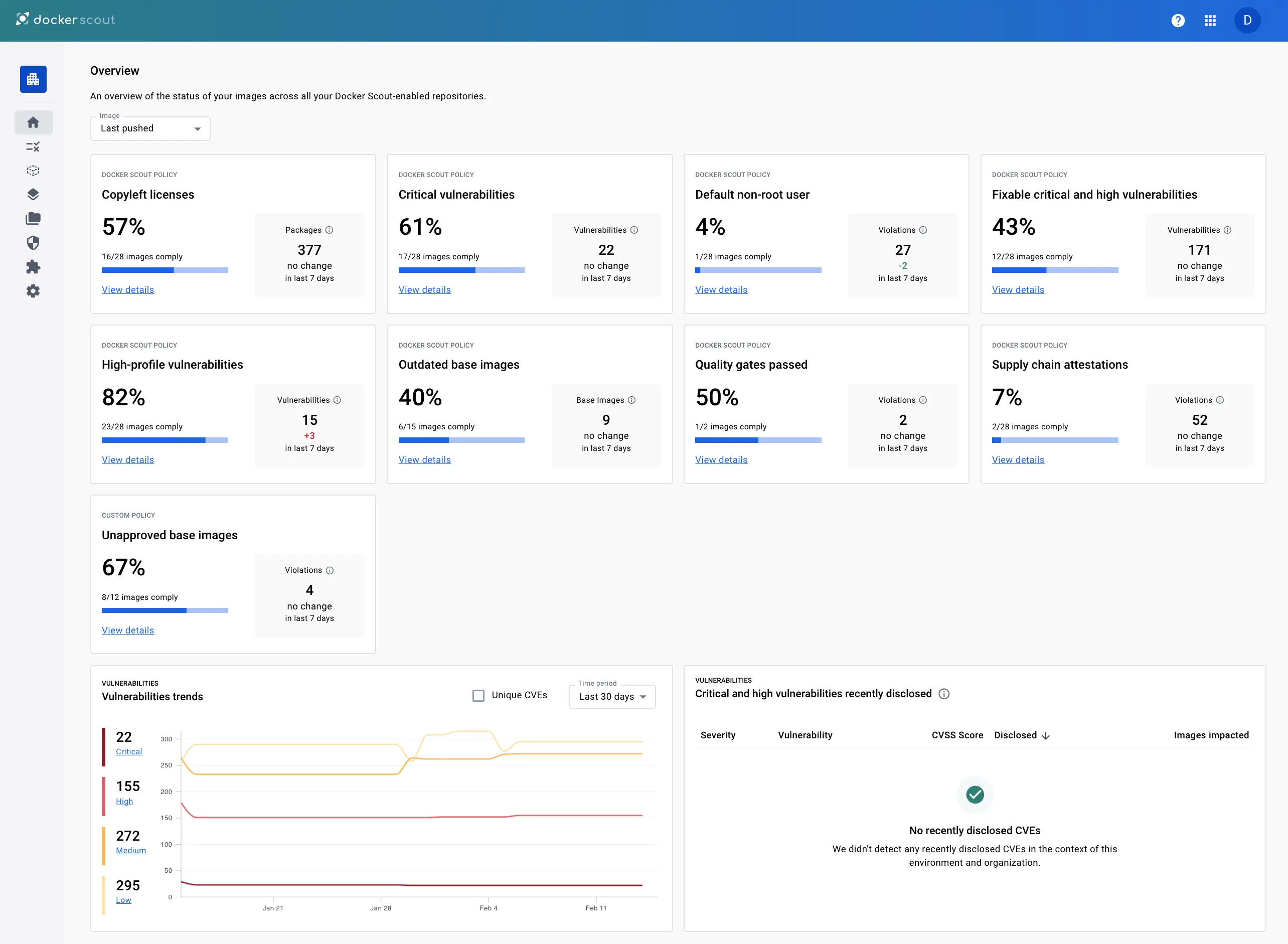The width and height of the screenshot is (1288, 944).
Task: Enable the Unique CVEs checkbox
Action: (478, 695)
